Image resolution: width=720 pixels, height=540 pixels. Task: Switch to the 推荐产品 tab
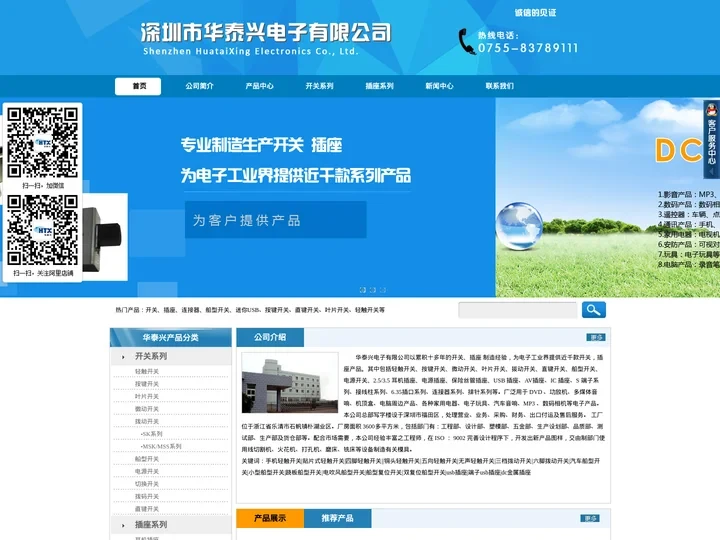point(338,518)
